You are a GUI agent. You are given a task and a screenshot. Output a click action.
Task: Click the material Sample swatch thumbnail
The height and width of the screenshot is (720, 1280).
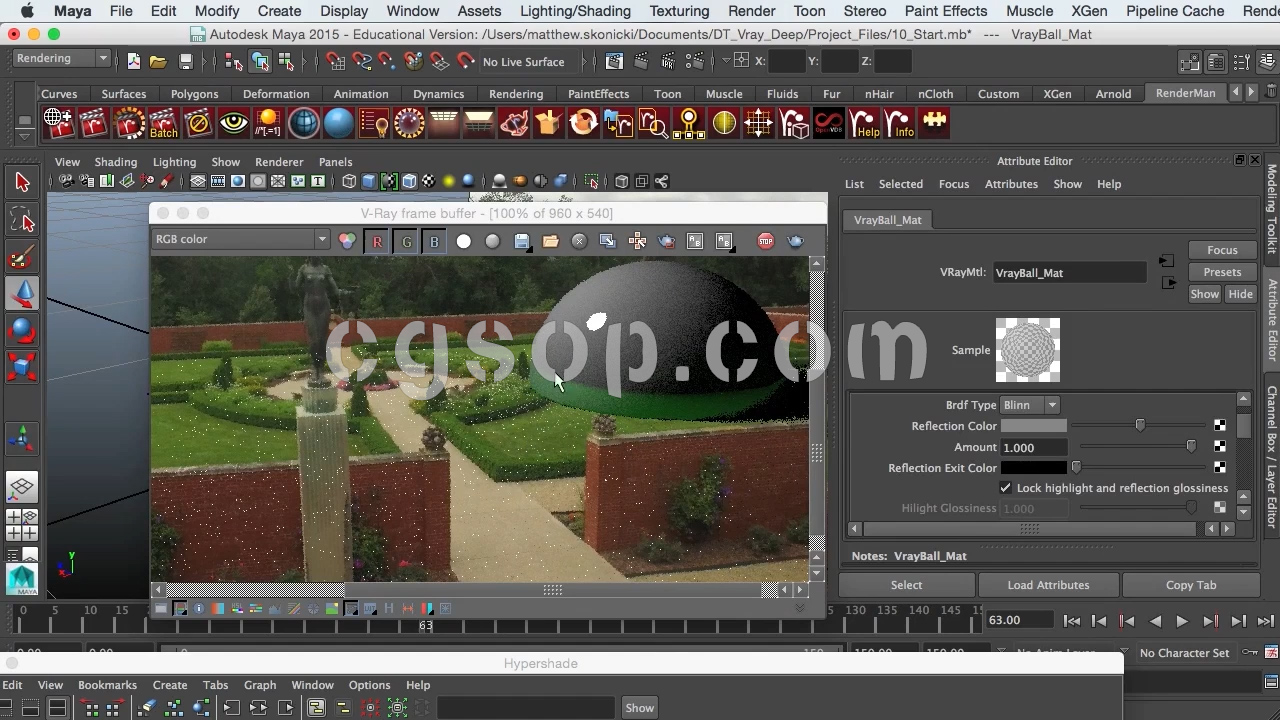click(x=1027, y=350)
